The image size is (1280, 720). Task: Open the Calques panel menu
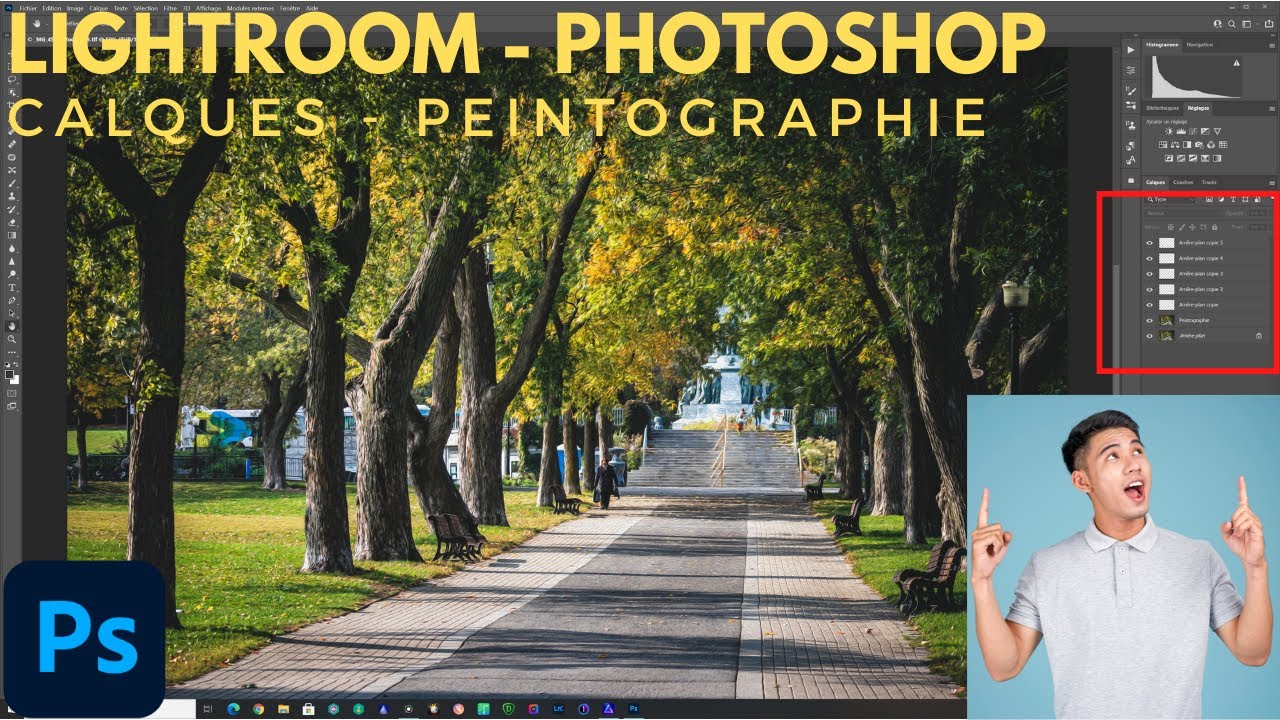coord(1272,182)
